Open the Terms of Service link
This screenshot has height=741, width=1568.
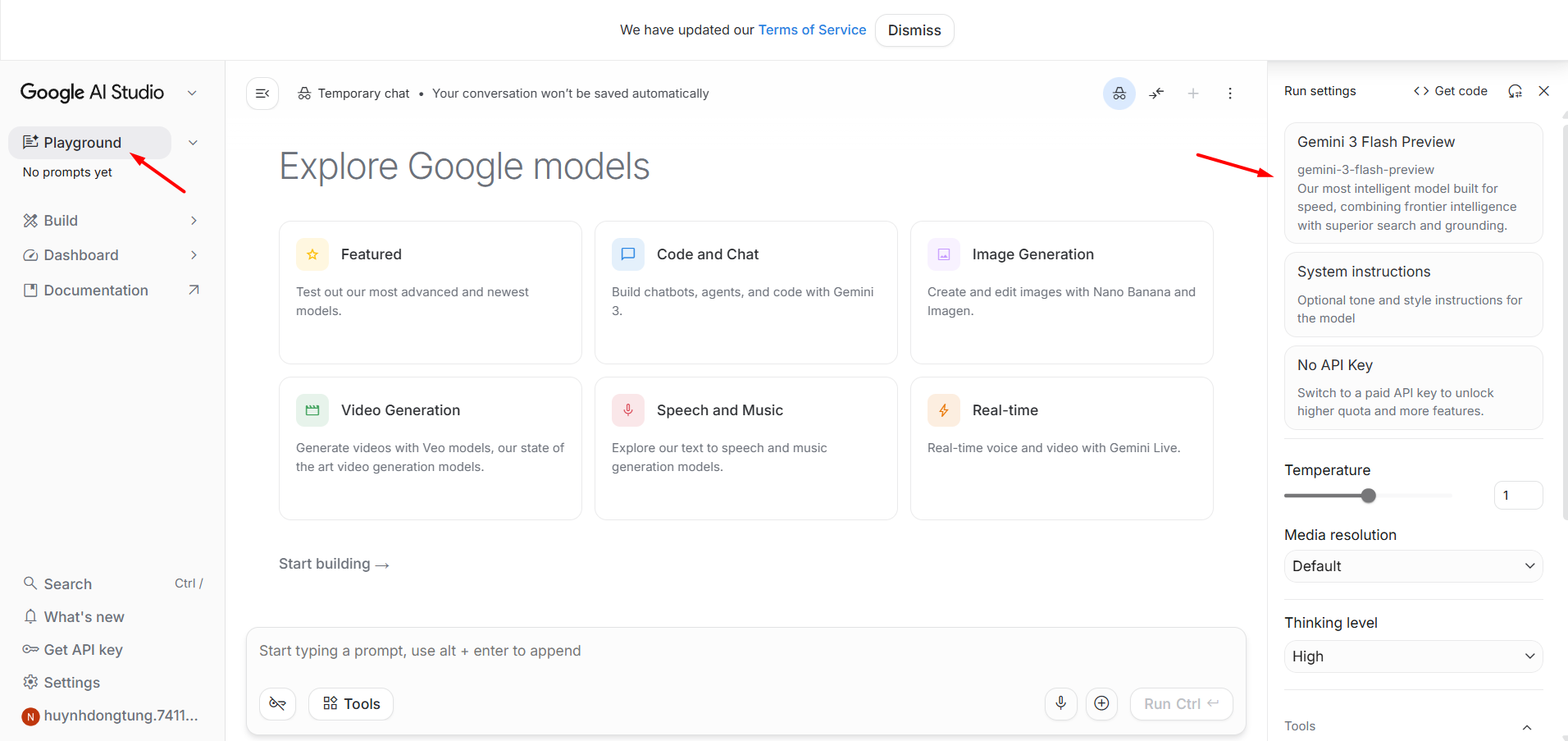coord(812,30)
